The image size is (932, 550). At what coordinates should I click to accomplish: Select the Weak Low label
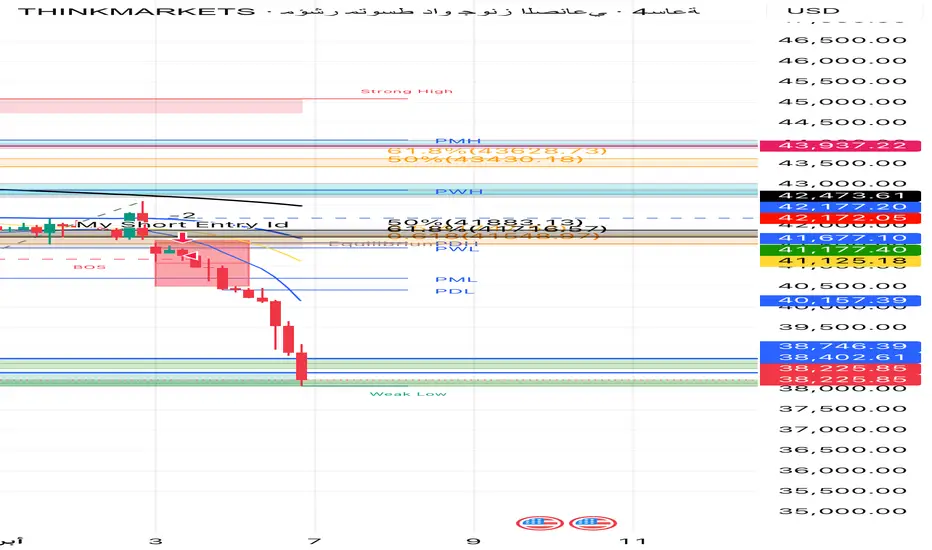408,394
